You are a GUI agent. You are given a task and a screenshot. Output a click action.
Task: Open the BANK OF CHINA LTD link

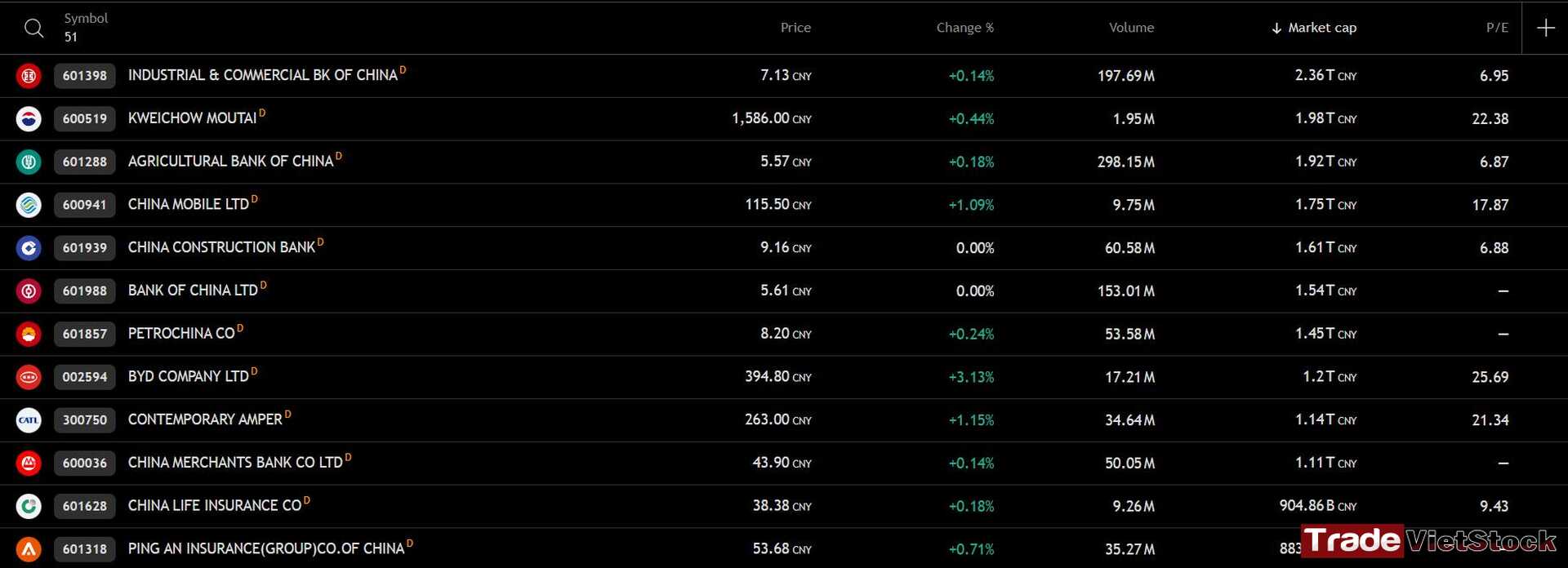pyautogui.click(x=193, y=291)
